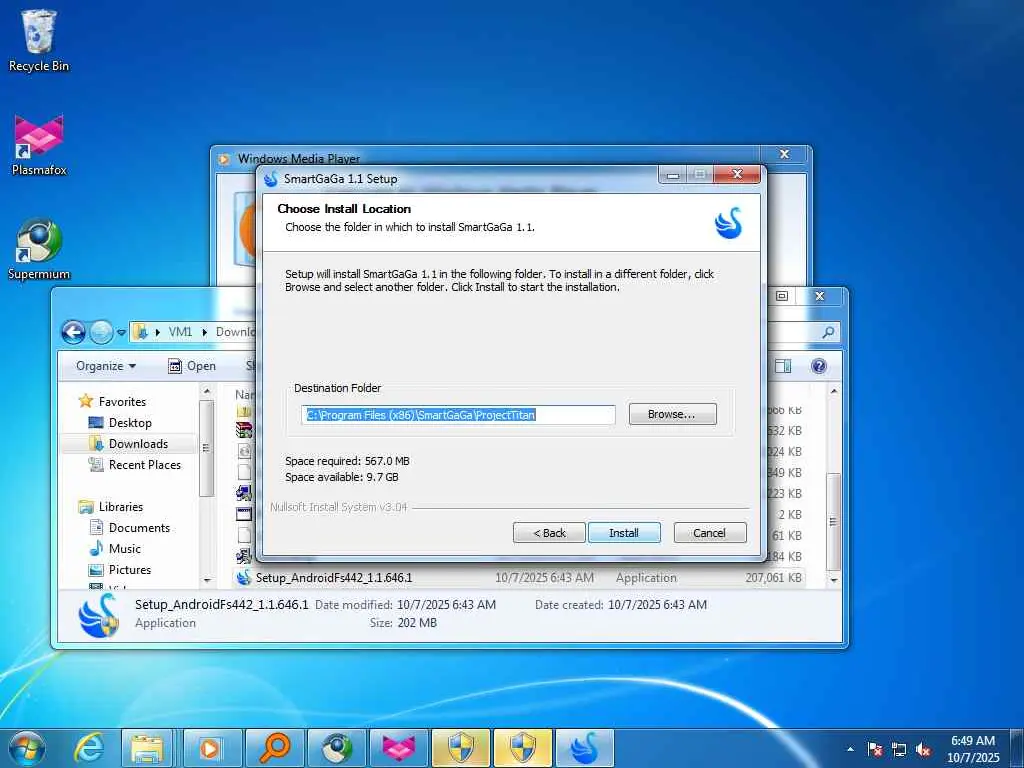Select the KB size entry above the setup file
This screenshot has height=768, width=1024.
point(784,556)
